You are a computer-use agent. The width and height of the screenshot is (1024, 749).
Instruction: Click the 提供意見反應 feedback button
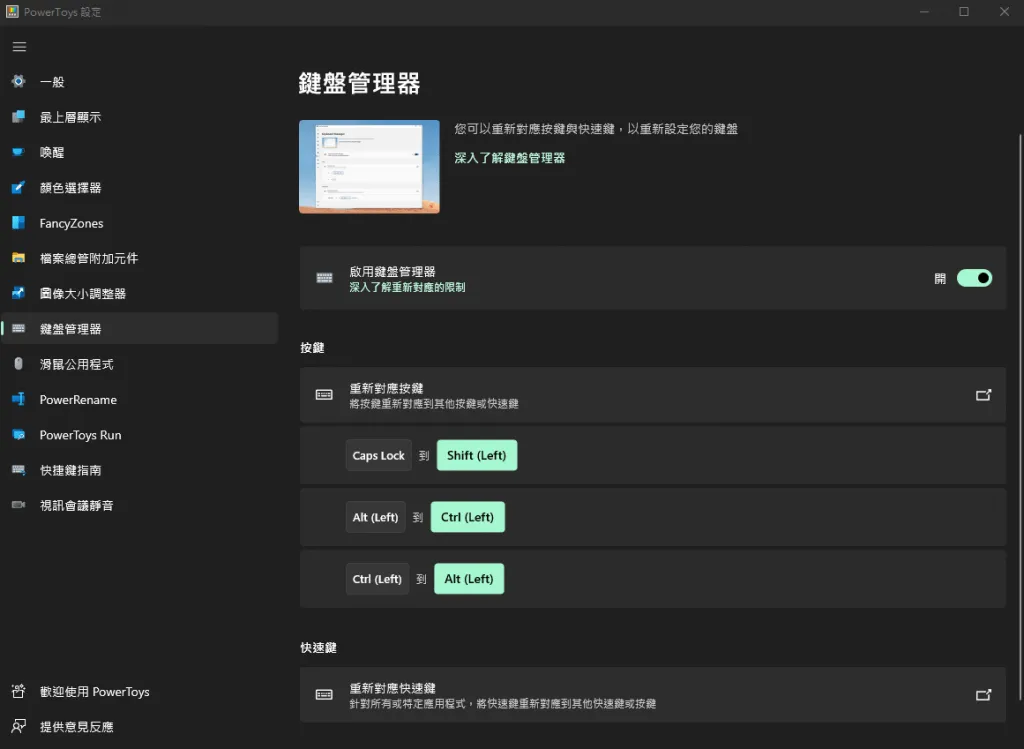point(76,727)
